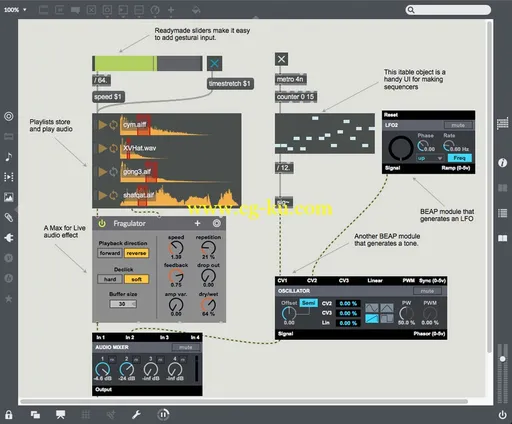Open the LFO2 'up' direction dropdown
512x424 pixels.
(x=430, y=158)
